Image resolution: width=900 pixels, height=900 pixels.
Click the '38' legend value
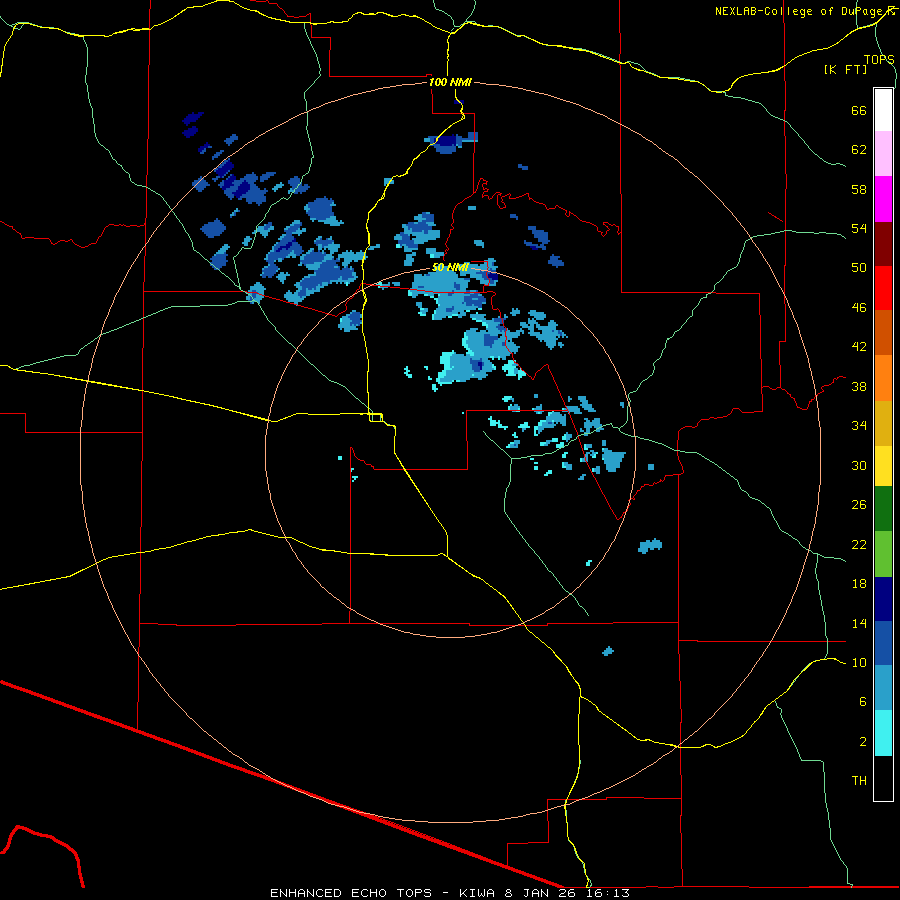[859, 386]
